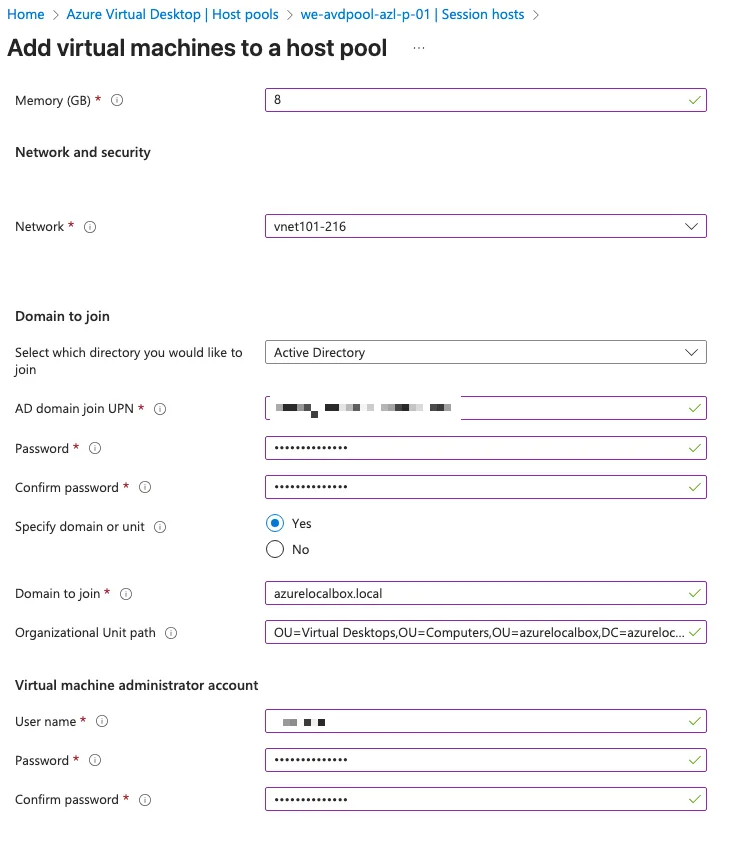Click info icon beside Specify domain or unit
The width and height of the screenshot is (752, 848).
click(x=160, y=527)
